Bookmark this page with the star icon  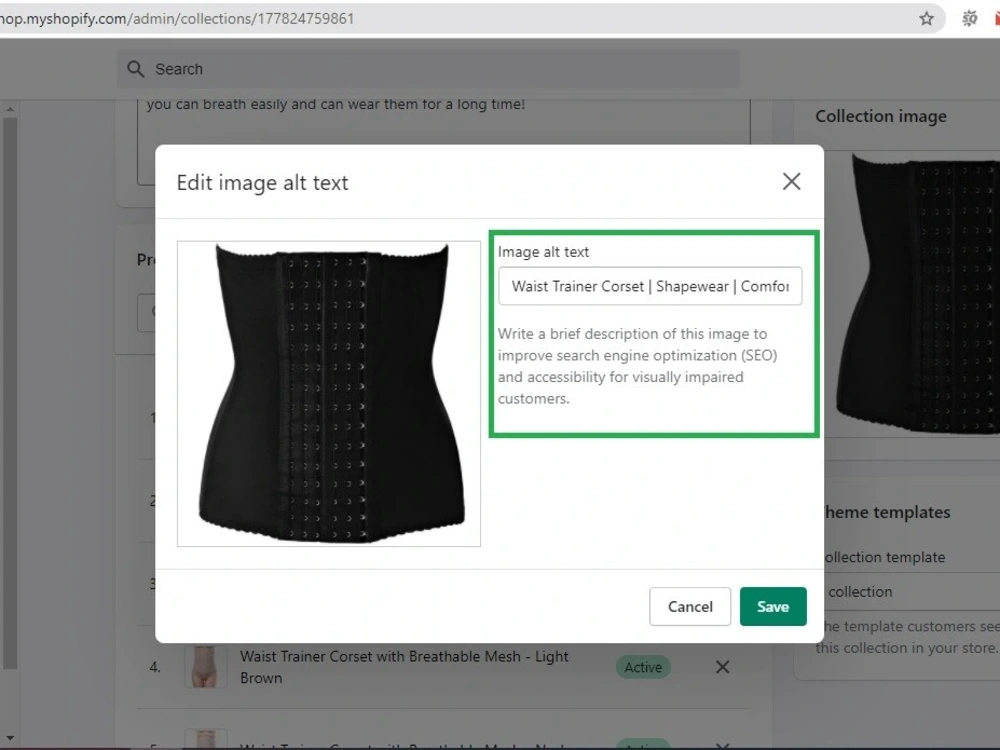tap(927, 18)
